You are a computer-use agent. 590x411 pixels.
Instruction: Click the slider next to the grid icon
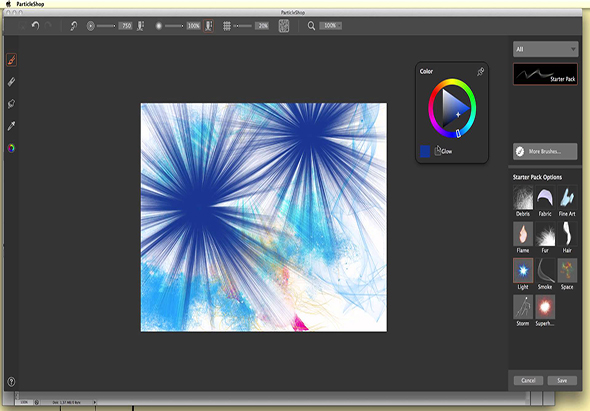(242, 26)
